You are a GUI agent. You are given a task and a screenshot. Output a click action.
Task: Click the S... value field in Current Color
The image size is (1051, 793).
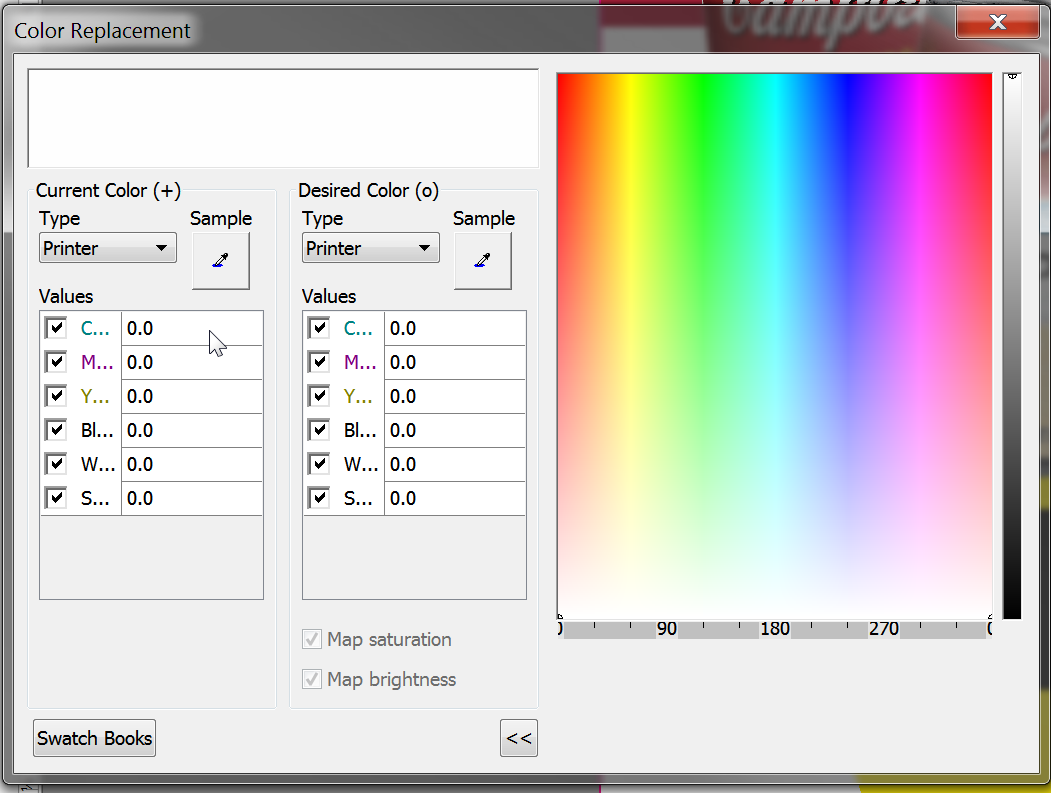(x=192, y=499)
